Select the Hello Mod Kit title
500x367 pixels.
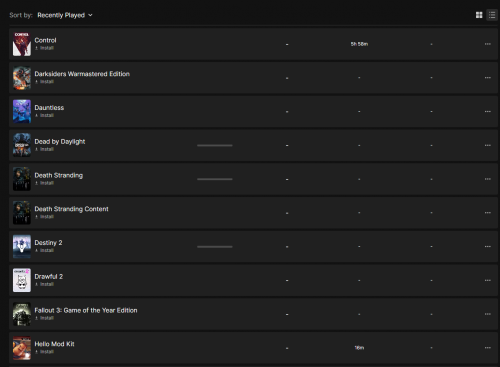(54, 344)
